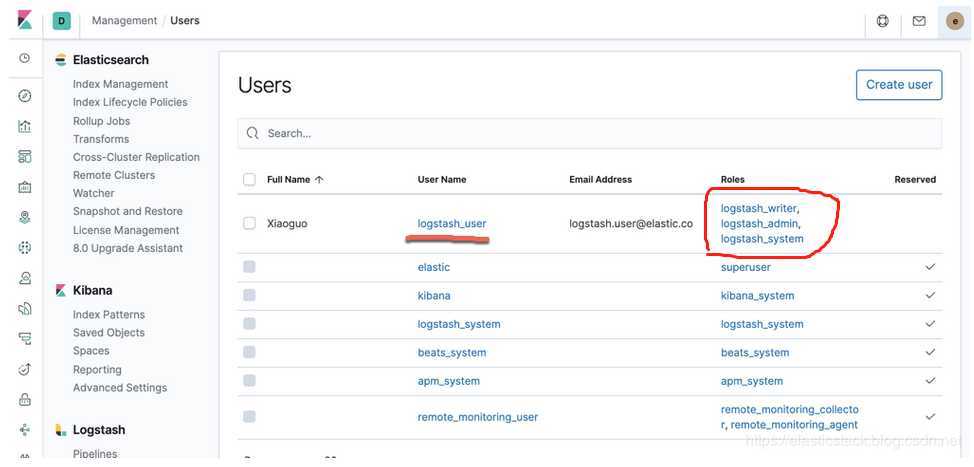Open beats_system user name link

(452, 353)
